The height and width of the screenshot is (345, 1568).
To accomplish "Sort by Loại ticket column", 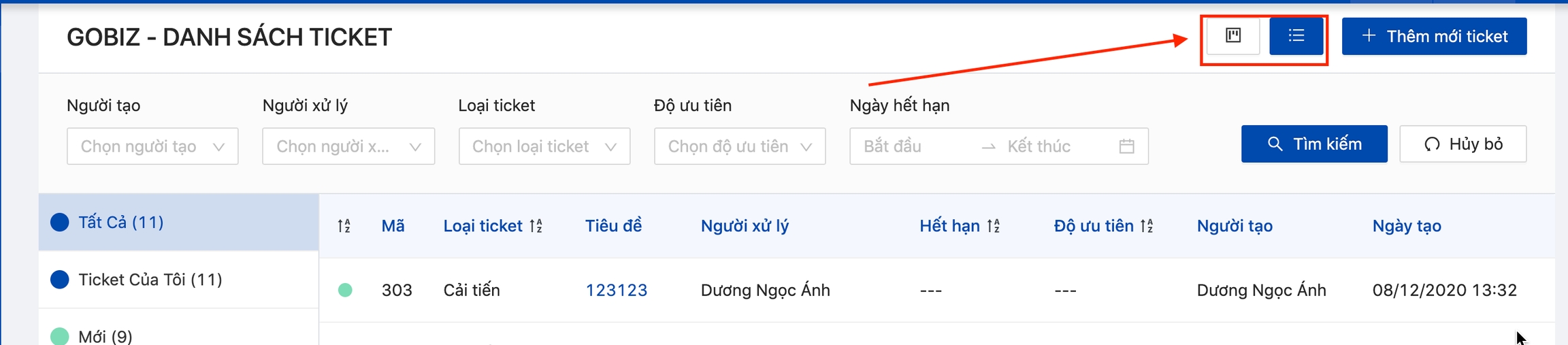I will (x=536, y=226).
